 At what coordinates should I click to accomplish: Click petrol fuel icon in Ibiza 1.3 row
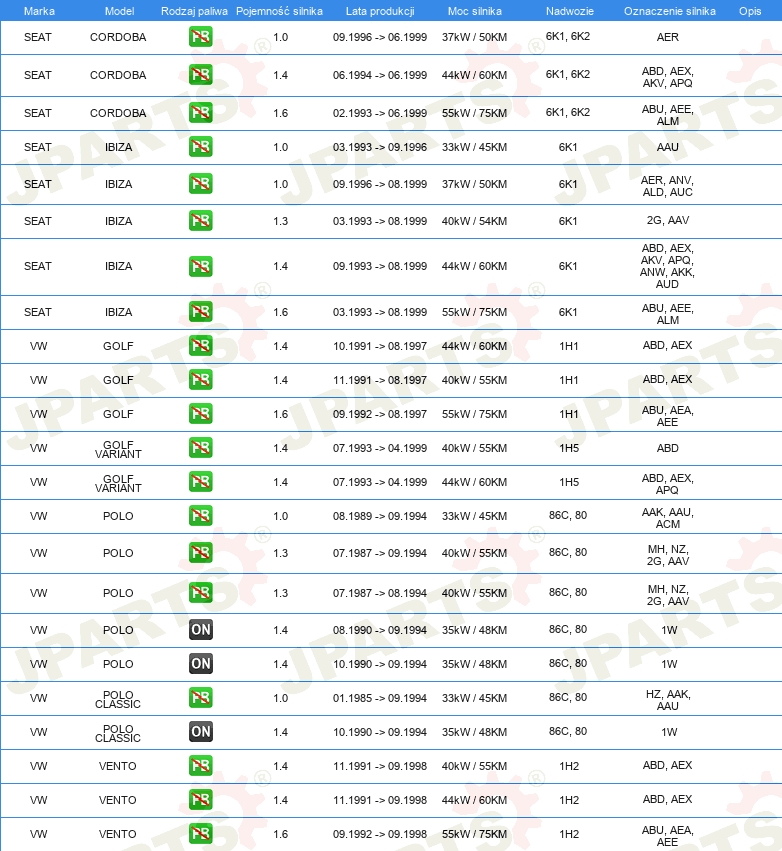tap(200, 221)
